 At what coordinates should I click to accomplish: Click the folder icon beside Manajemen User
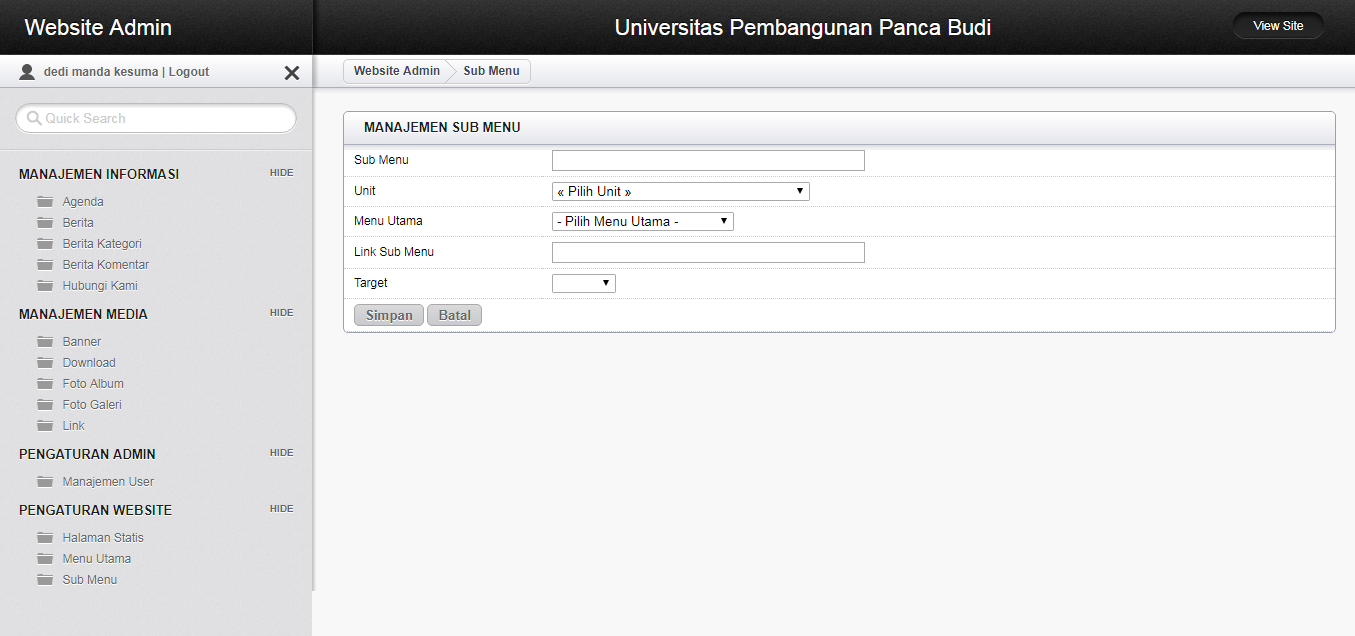45,482
